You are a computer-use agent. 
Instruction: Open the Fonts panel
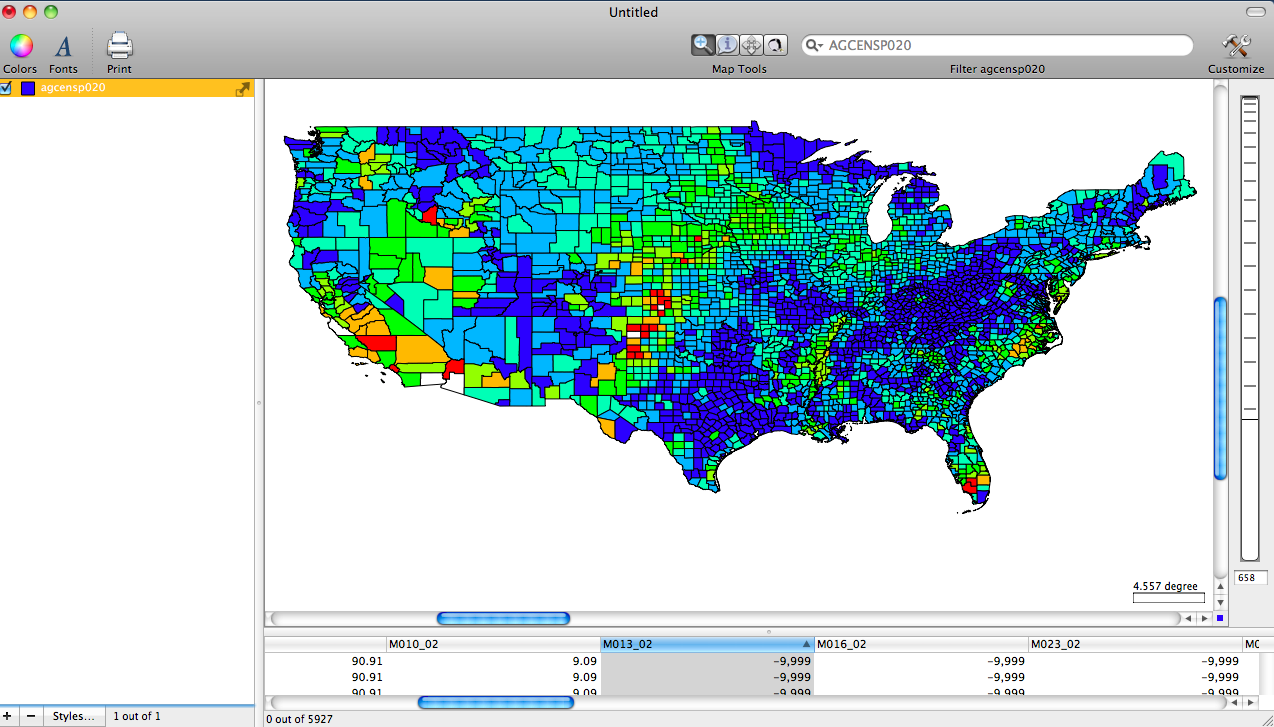click(x=63, y=45)
